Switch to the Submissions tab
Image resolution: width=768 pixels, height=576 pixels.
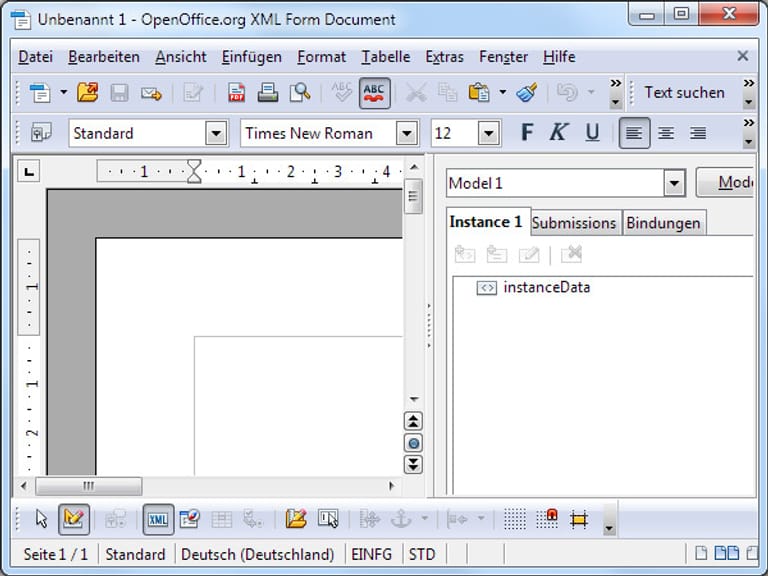click(574, 223)
